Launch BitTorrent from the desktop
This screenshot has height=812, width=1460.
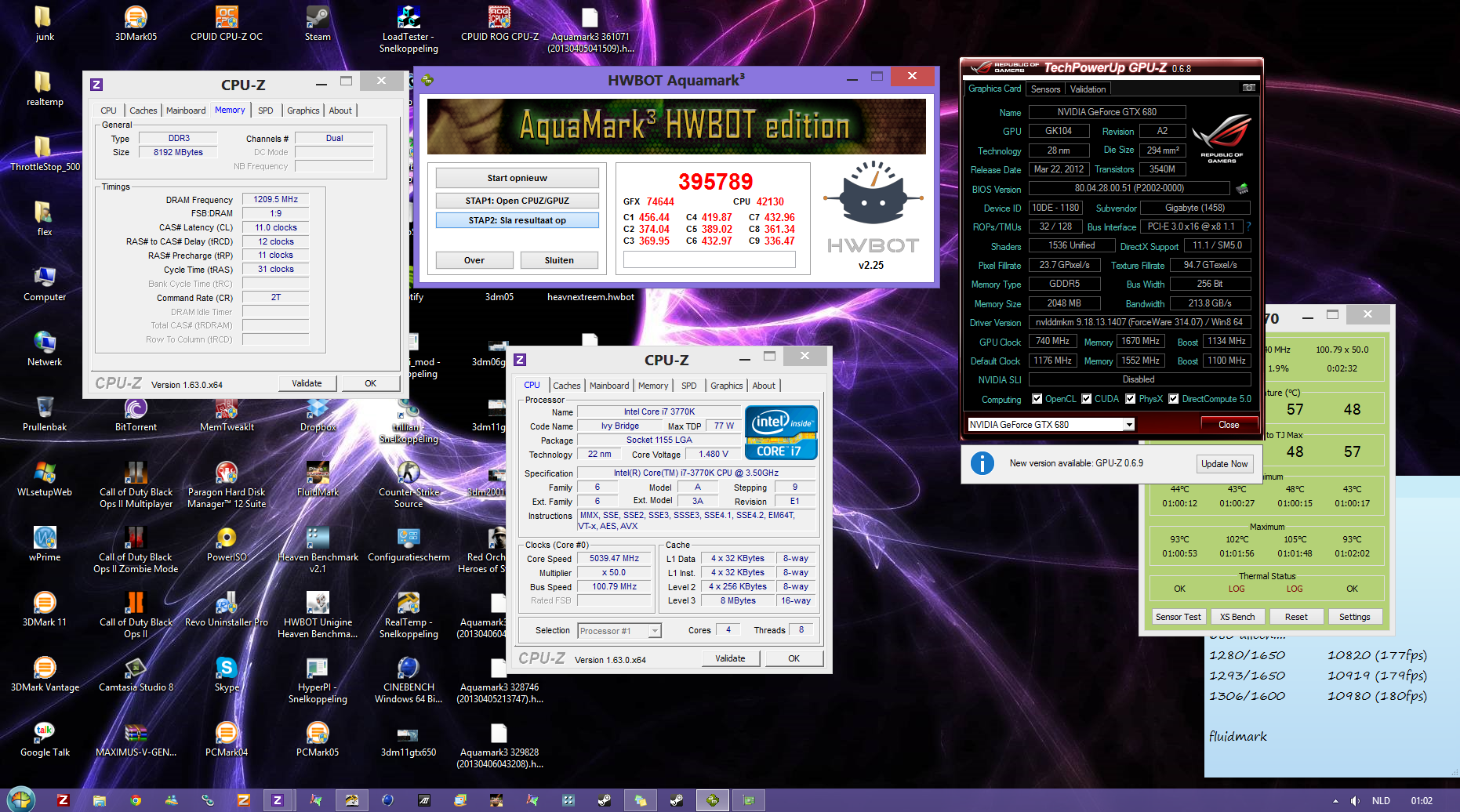coord(136,414)
